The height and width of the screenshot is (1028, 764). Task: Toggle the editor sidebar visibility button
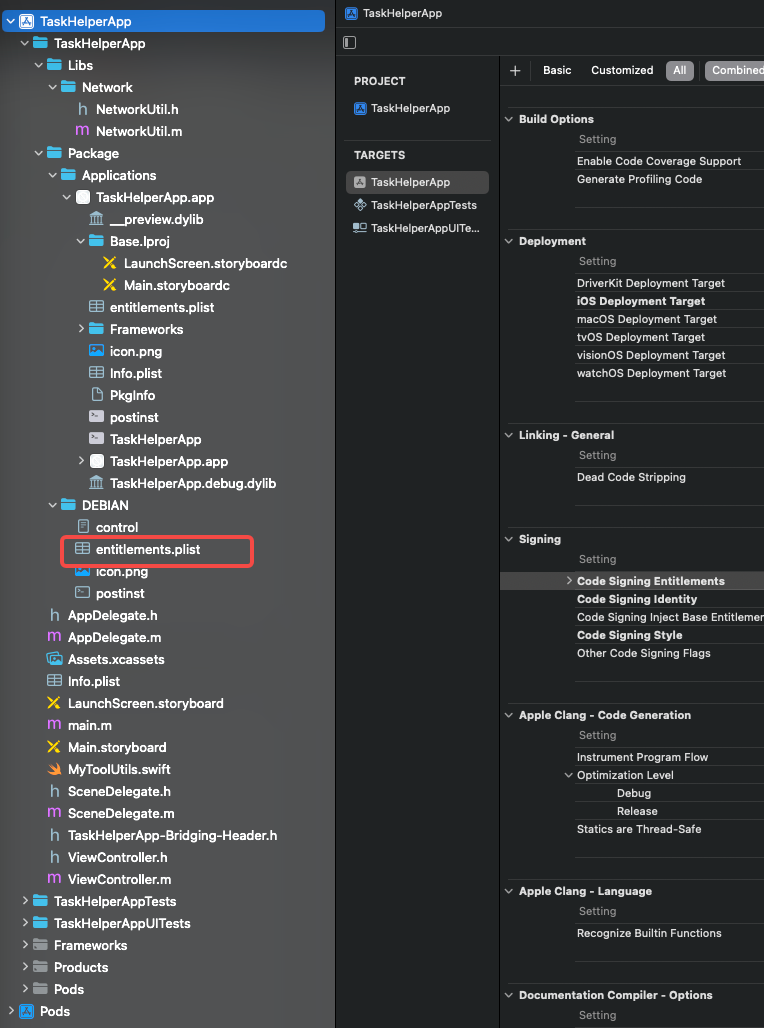349,42
